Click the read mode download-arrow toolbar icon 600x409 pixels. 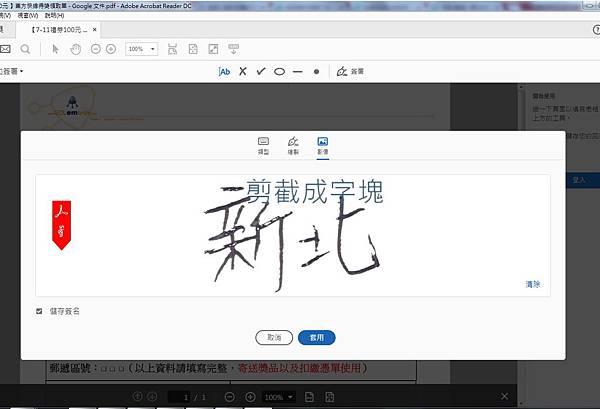click(233, 49)
